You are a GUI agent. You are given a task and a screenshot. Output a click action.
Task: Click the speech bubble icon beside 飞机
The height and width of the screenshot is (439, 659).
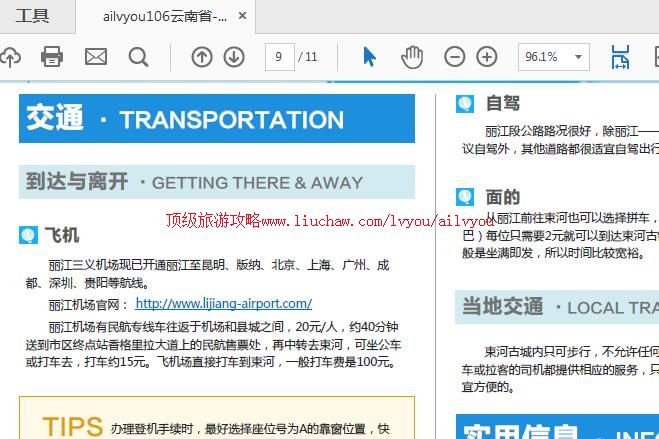coord(29,236)
